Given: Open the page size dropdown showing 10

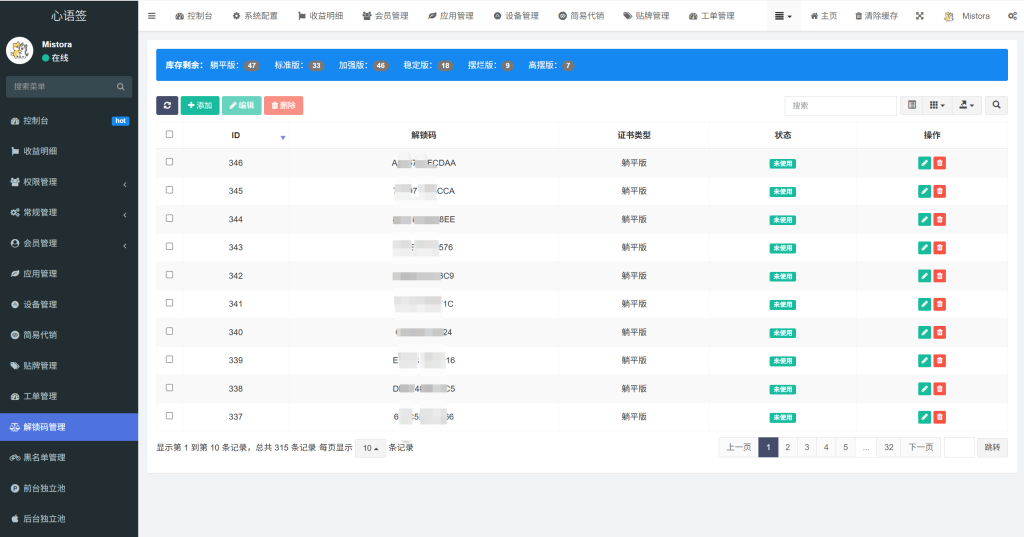Looking at the screenshot, I should [370, 448].
